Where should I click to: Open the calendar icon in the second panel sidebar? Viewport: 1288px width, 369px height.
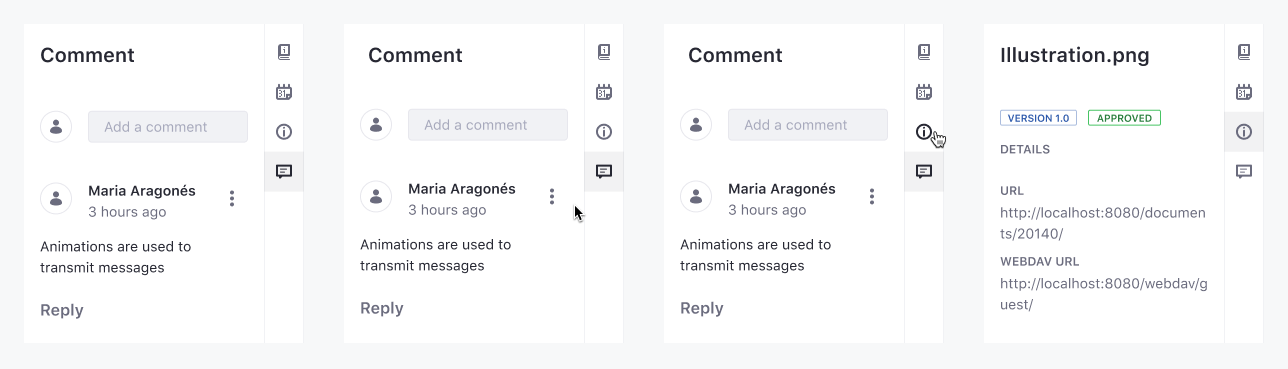click(604, 92)
